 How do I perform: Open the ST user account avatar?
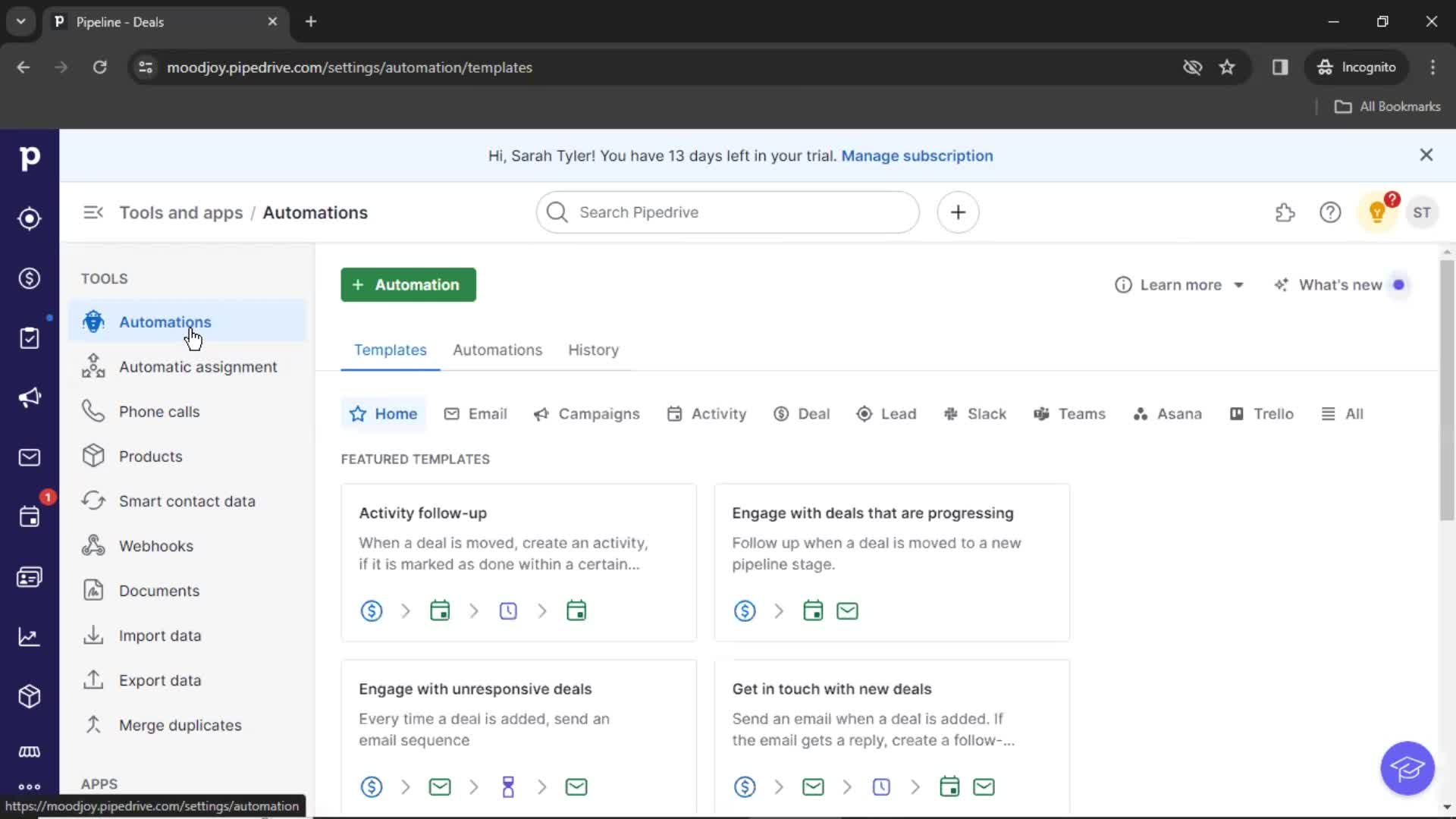click(1422, 212)
